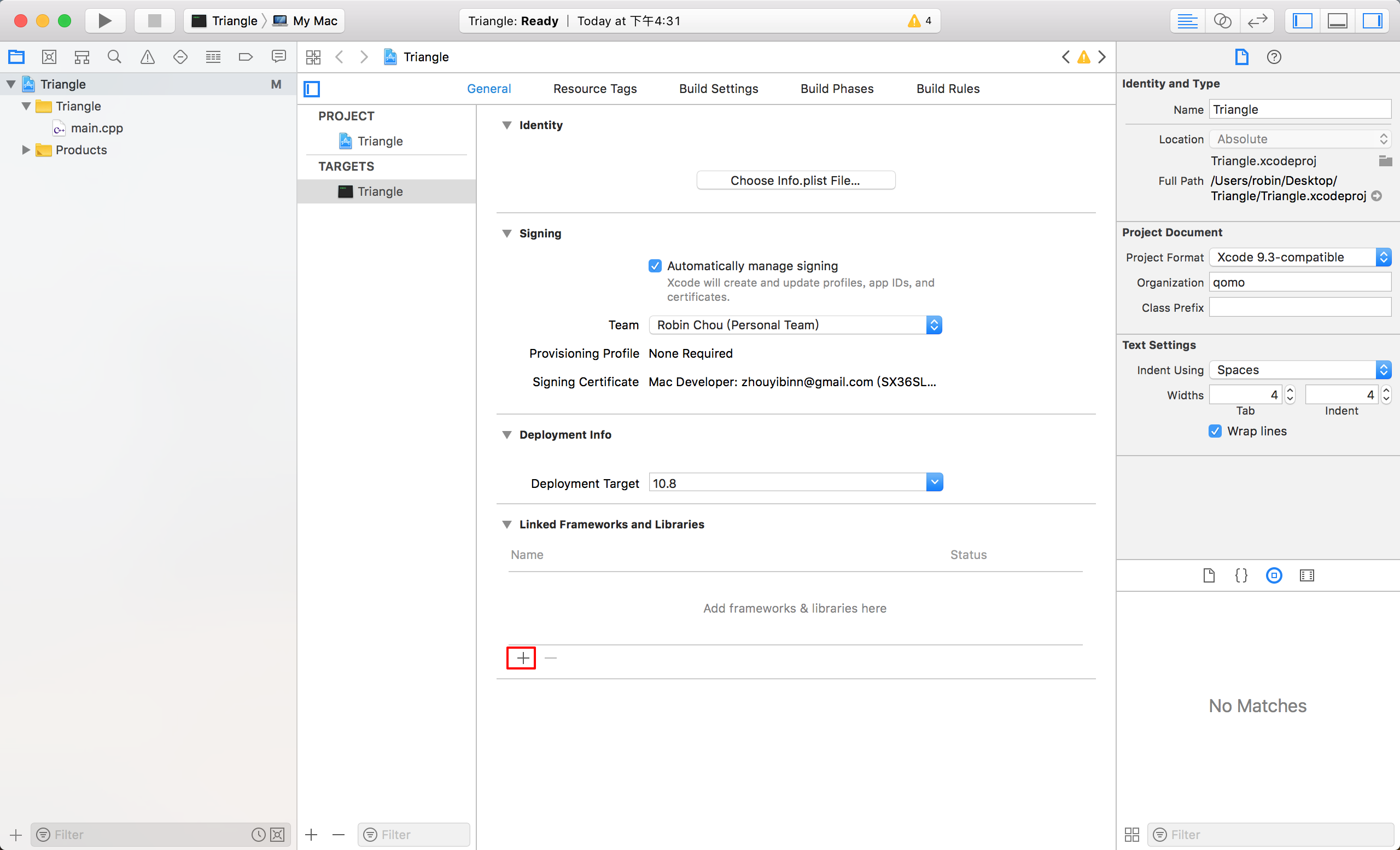1400x850 pixels.
Task: Switch to the General tab
Action: (489, 89)
